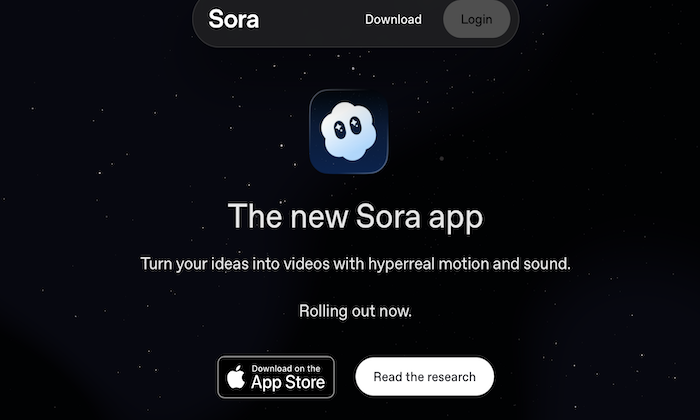Click empty nav bar space between Sora and Download
The width and height of the screenshot is (700, 420).
(x=312, y=19)
